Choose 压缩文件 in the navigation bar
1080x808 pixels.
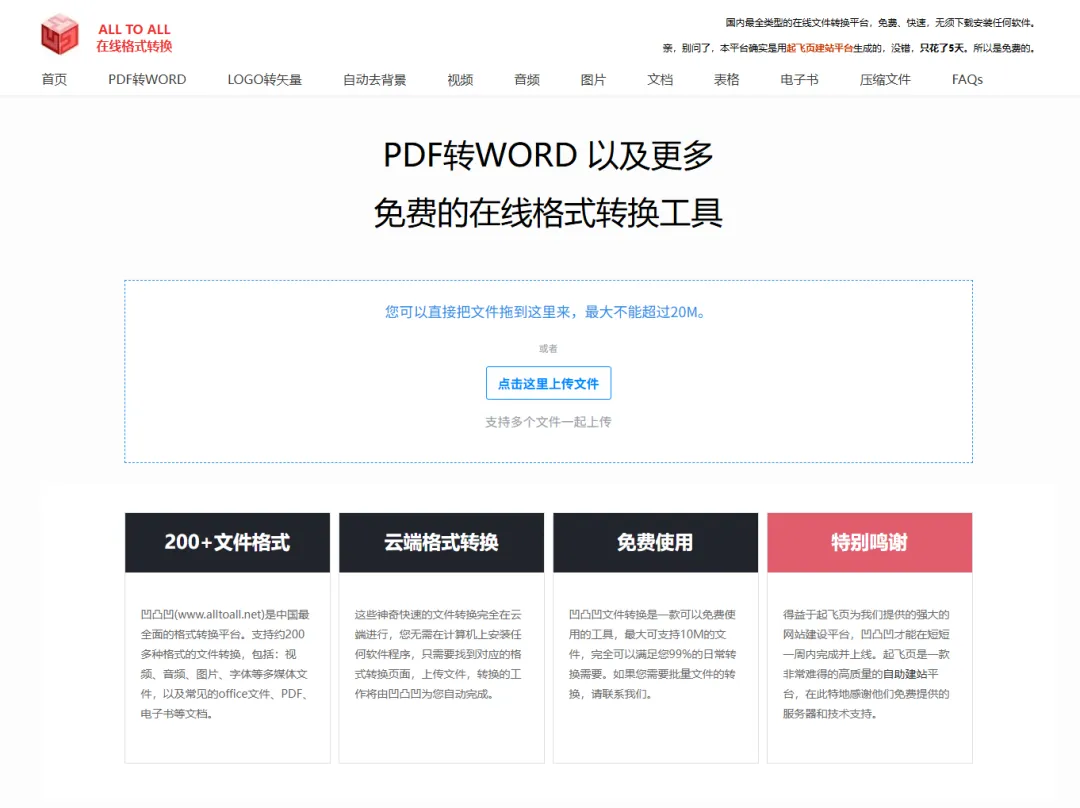[x=885, y=79]
